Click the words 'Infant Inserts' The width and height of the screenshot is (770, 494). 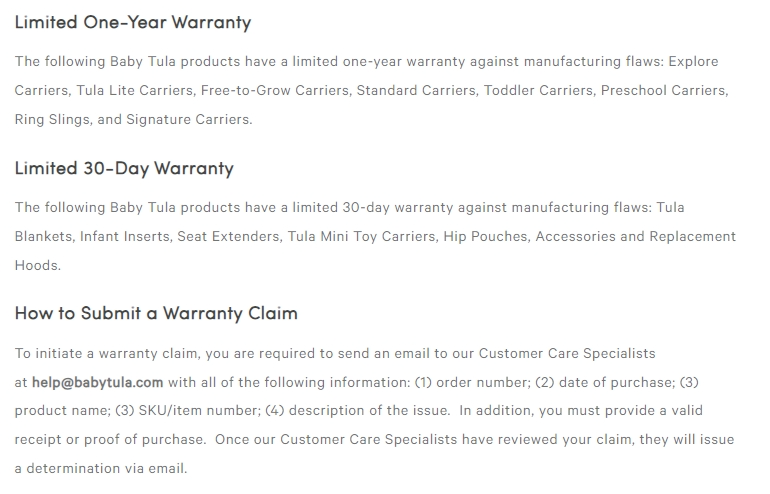coord(125,236)
